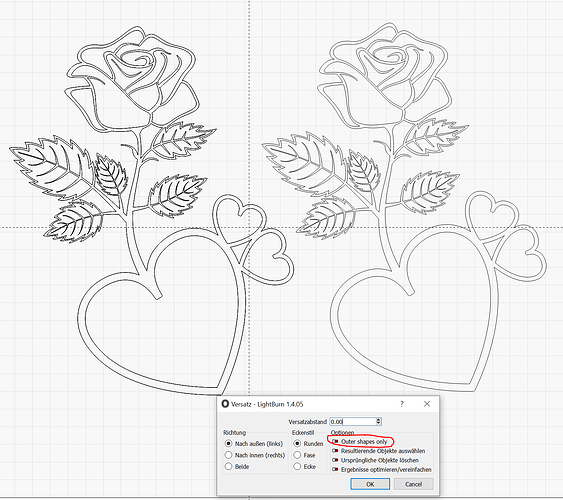Choose 'Fase' corner style
Image resolution: width=563 pixels, height=500 pixels.
coord(297,455)
